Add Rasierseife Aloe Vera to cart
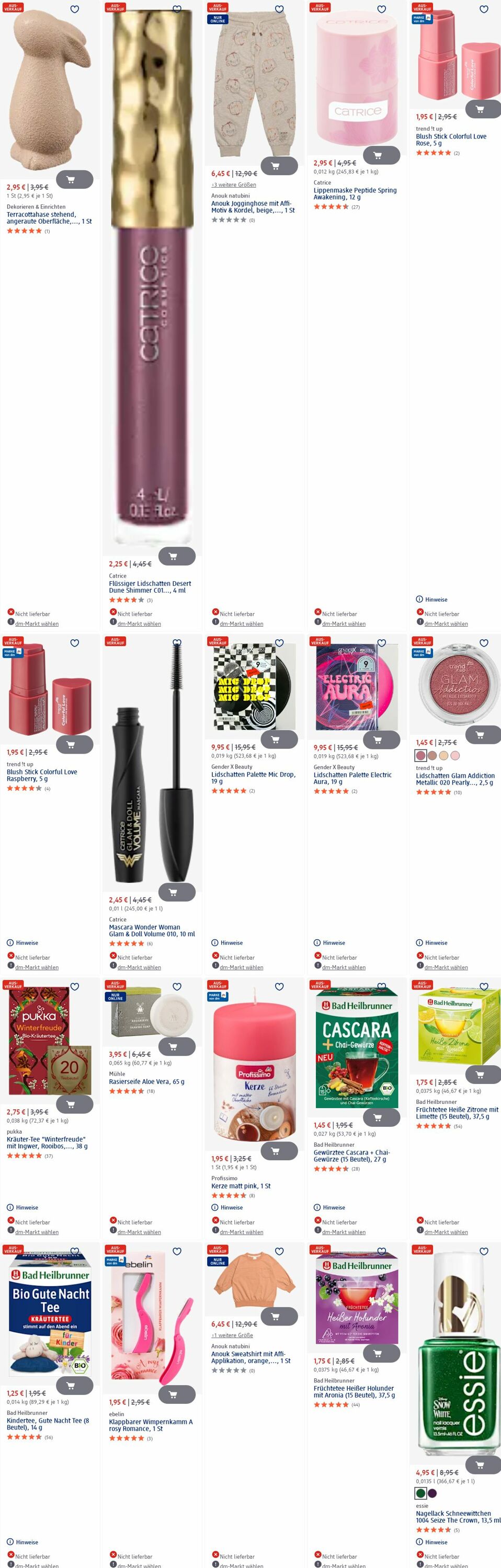The image size is (501, 1568). [177, 1046]
